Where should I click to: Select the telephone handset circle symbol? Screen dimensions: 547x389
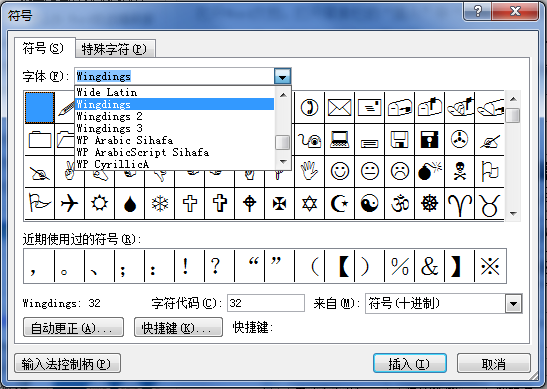click(x=309, y=107)
